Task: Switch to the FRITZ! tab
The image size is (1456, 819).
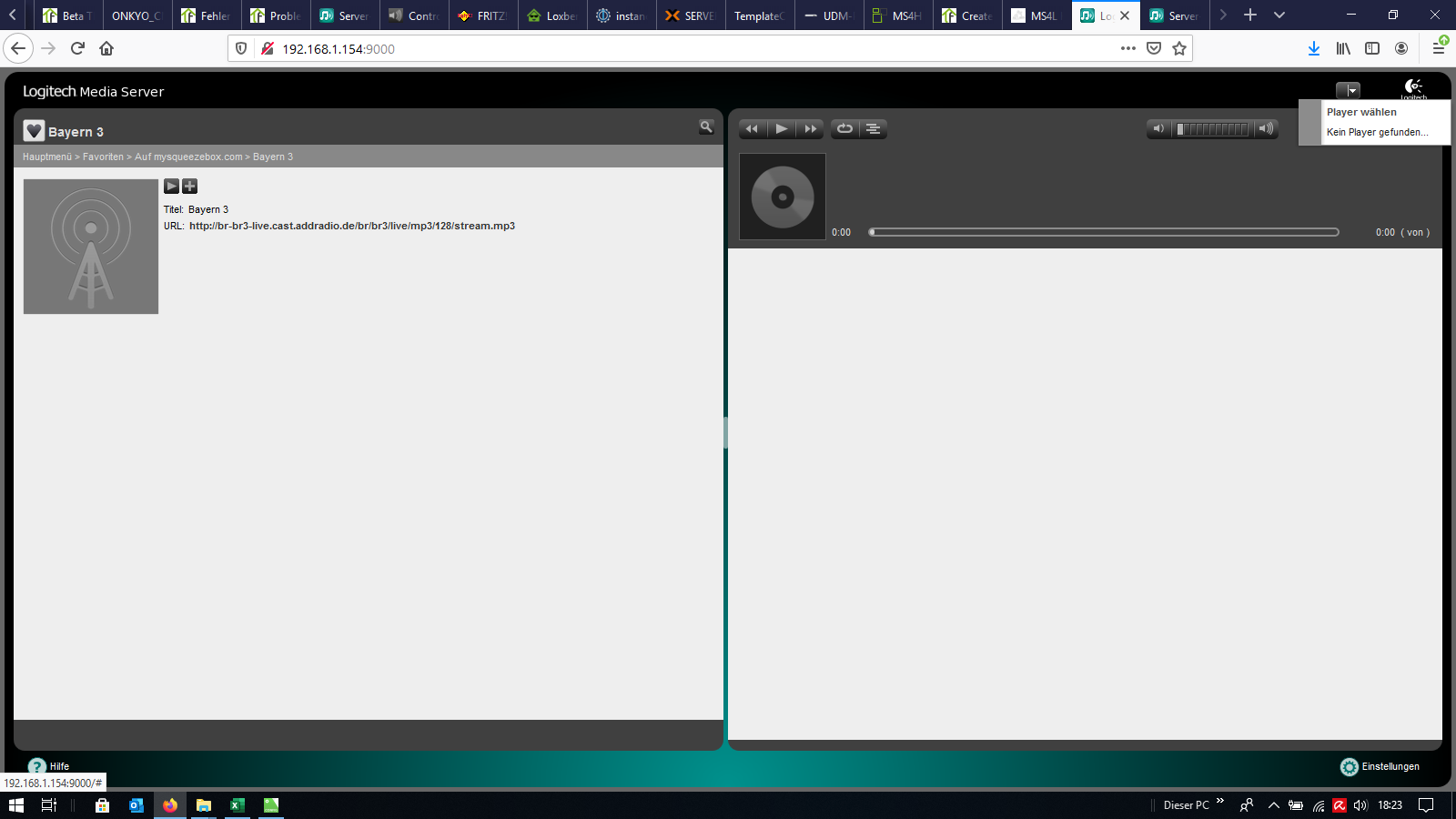Action: click(x=483, y=15)
